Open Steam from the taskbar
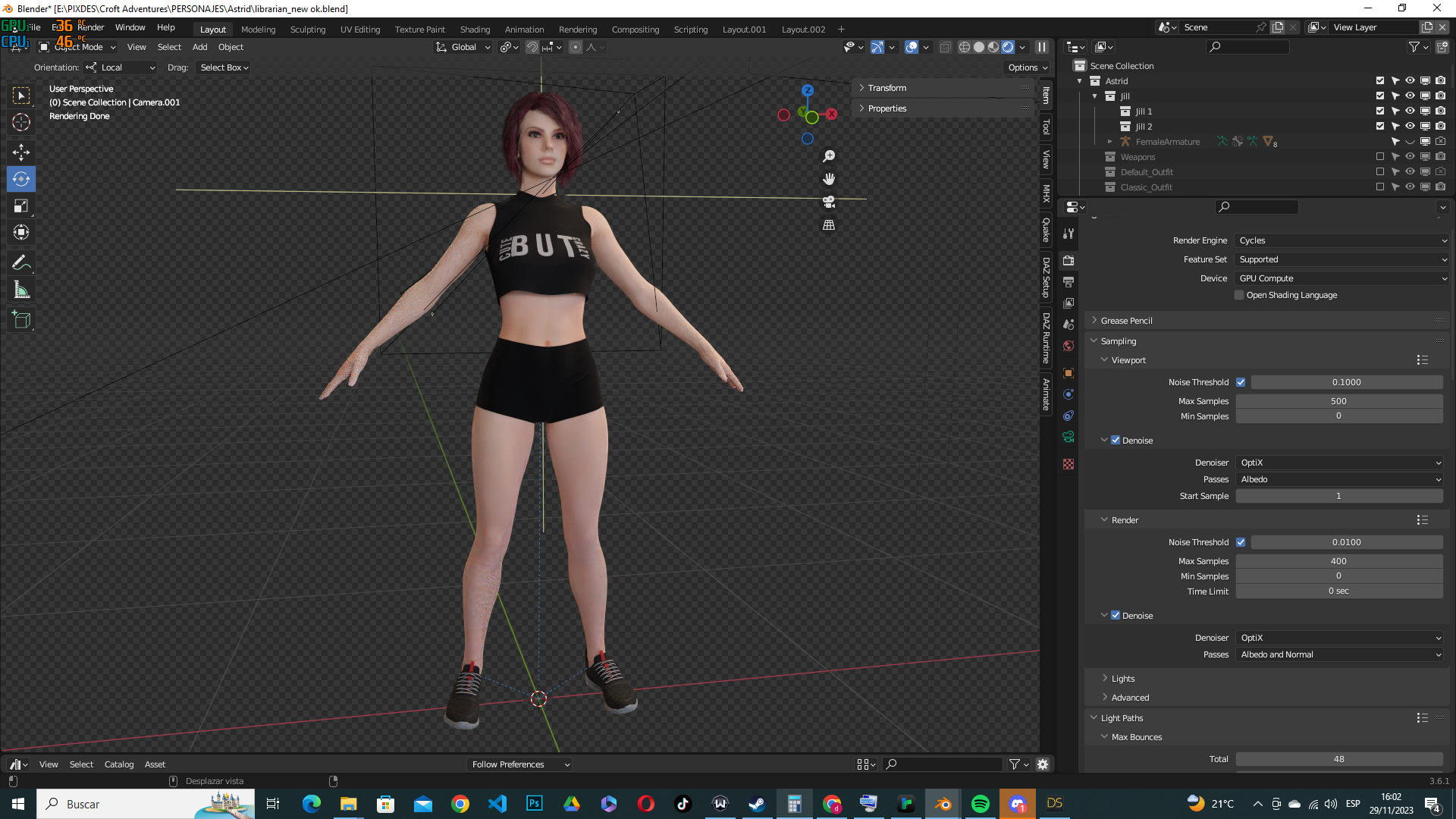Image resolution: width=1456 pixels, height=819 pixels. click(x=758, y=804)
